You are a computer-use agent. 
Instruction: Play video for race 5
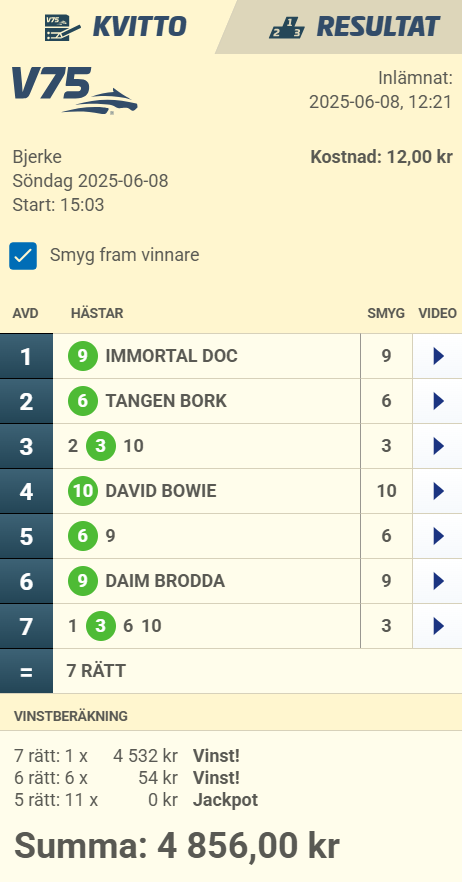(x=438, y=536)
